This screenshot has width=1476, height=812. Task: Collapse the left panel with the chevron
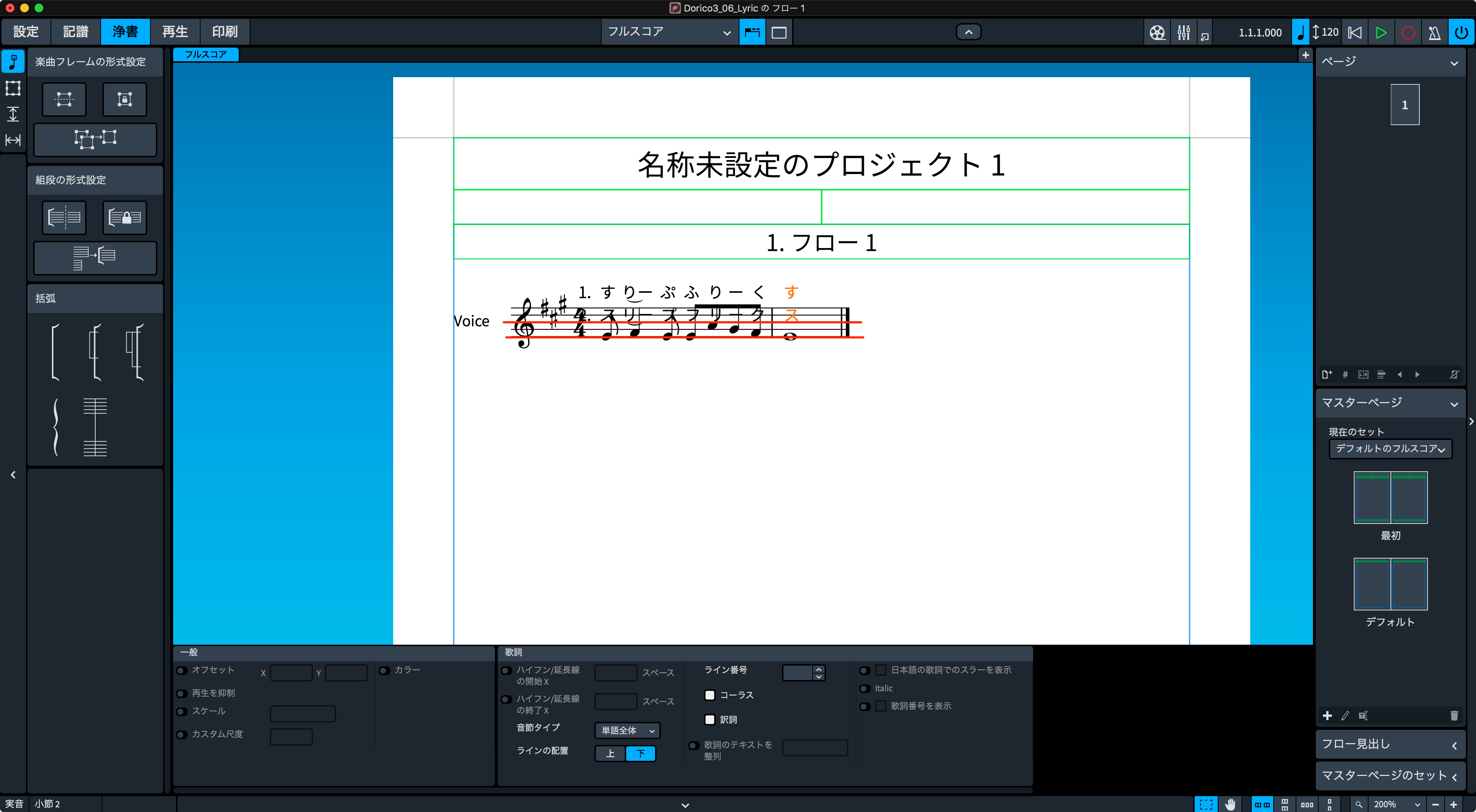click(x=13, y=475)
